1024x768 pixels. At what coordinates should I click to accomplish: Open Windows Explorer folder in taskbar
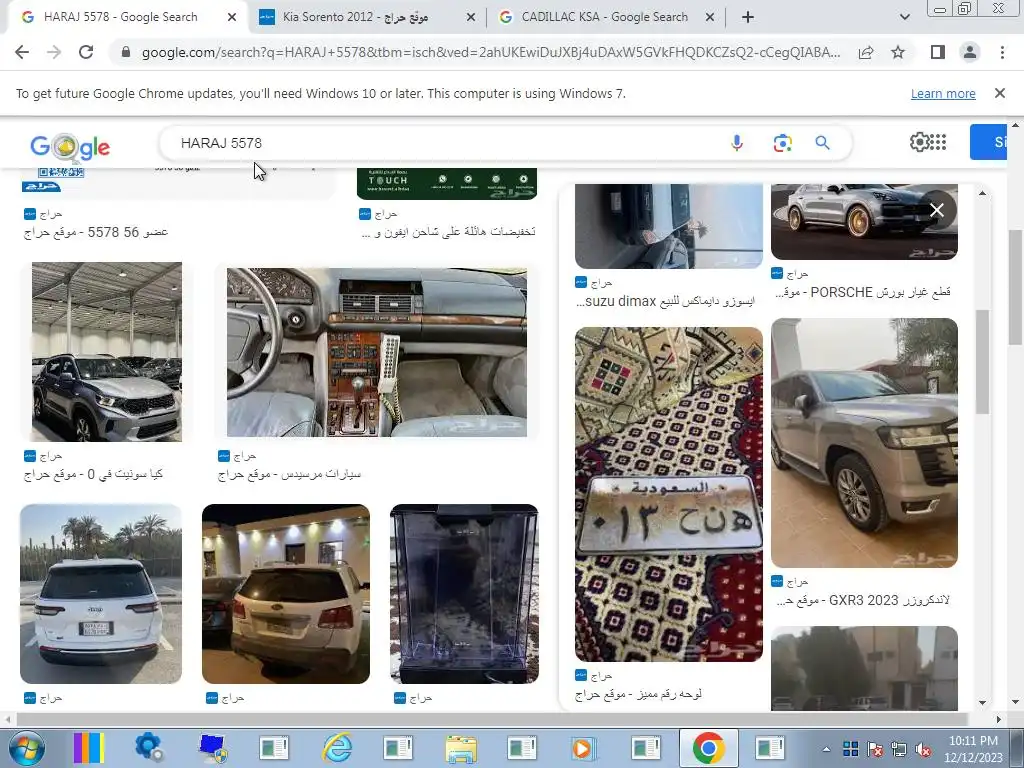tap(461, 748)
